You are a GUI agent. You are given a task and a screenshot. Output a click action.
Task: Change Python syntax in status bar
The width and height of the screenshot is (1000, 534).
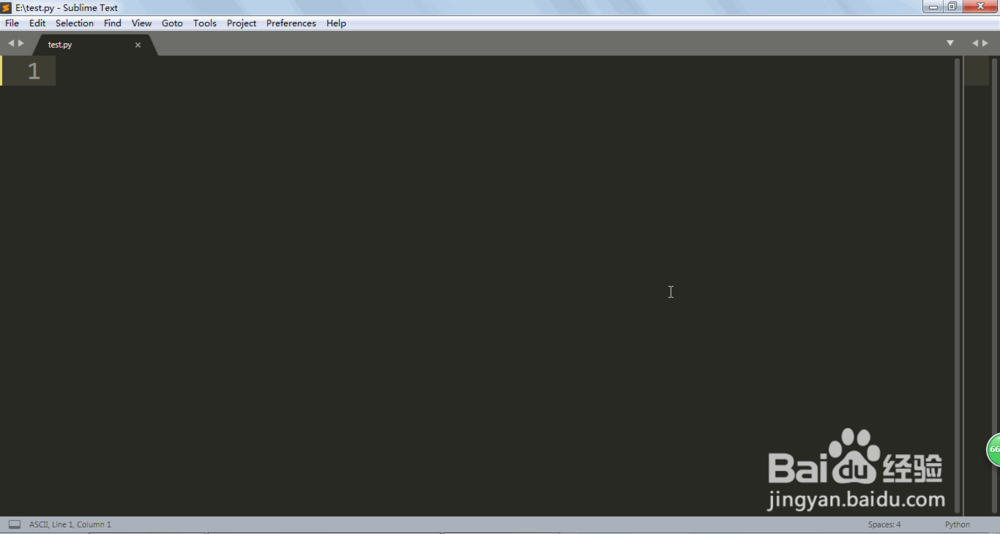tap(957, 524)
